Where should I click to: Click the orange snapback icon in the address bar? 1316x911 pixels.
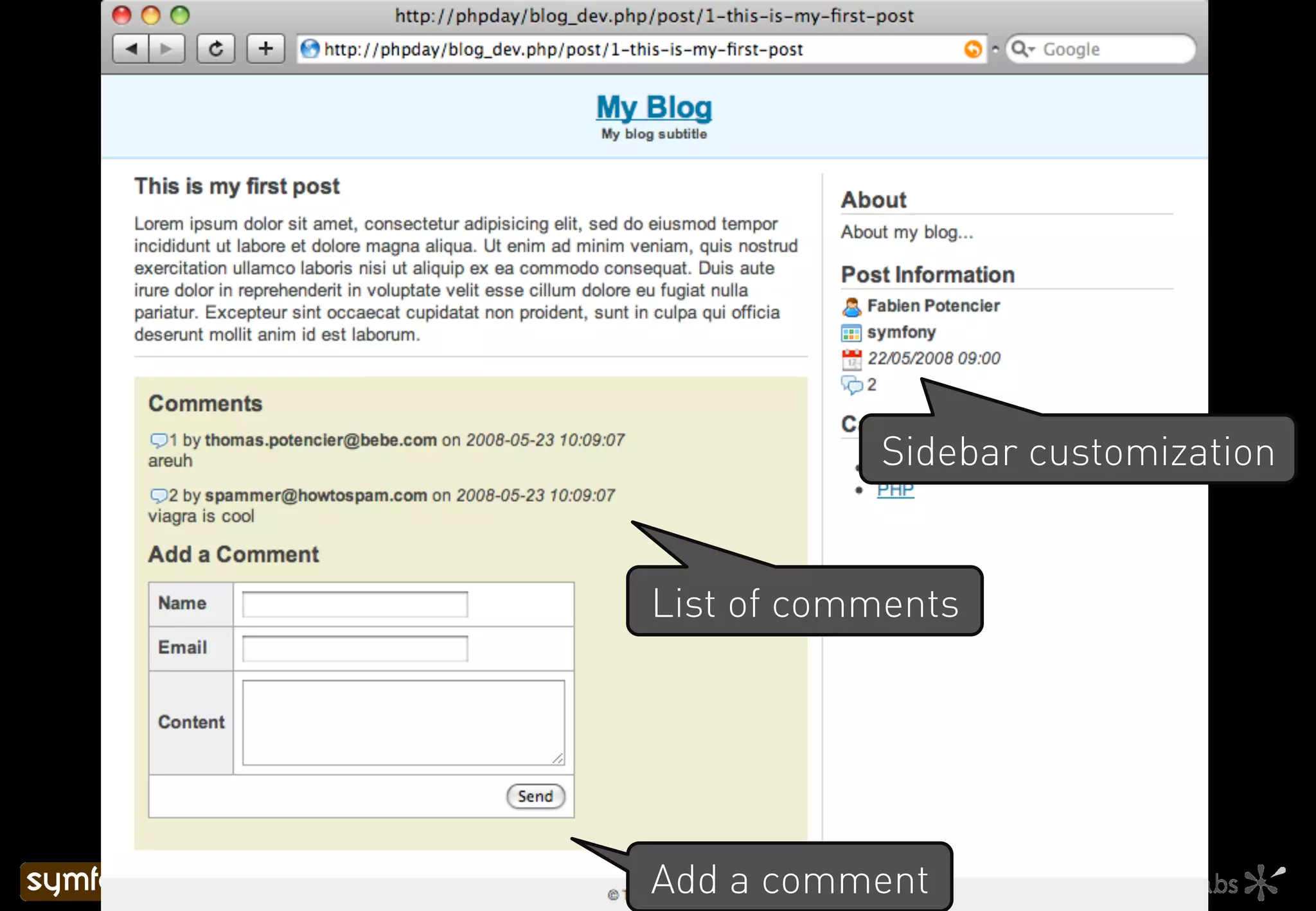coord(973,49)
